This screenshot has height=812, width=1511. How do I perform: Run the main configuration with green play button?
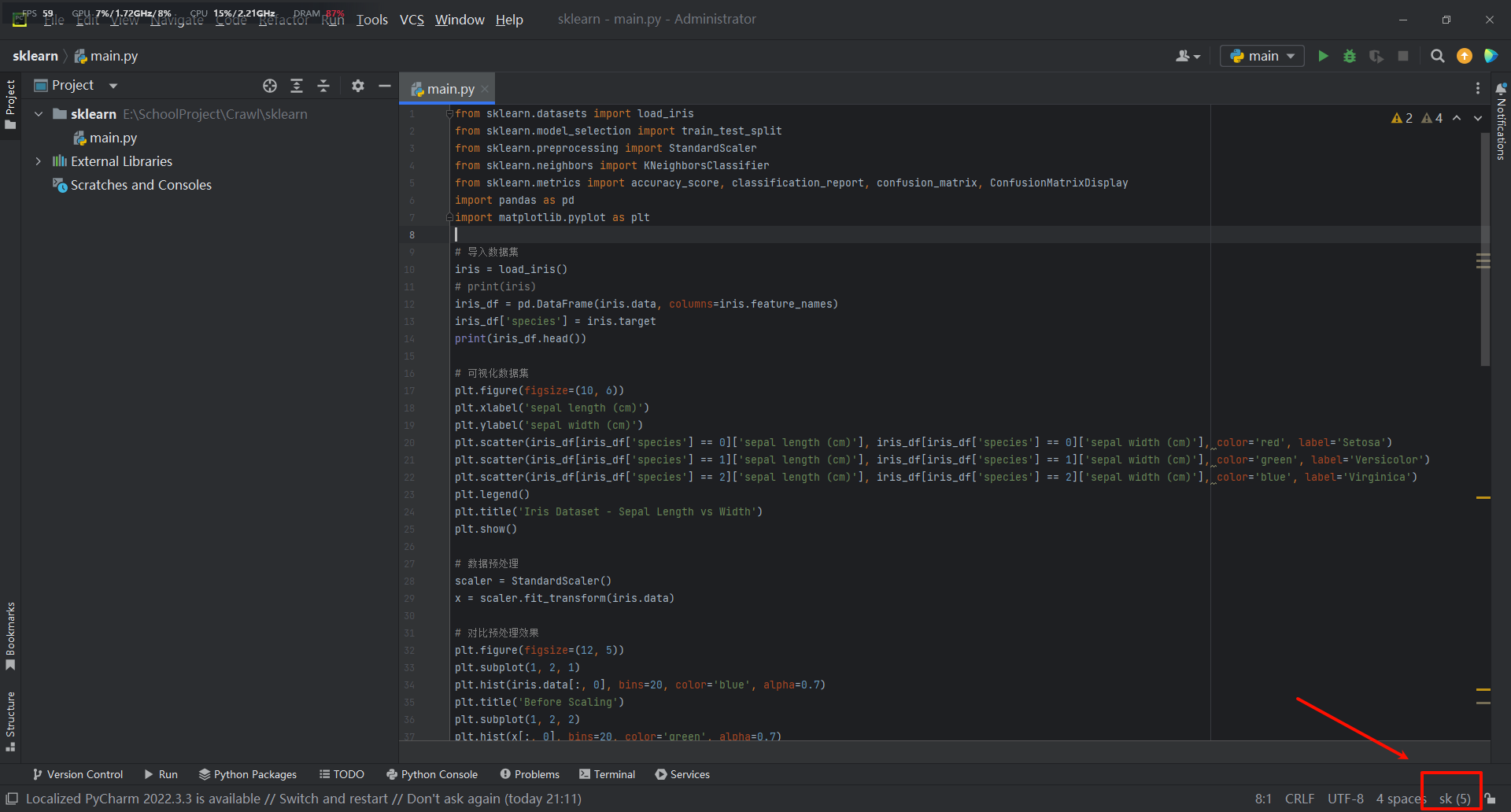1323,56
